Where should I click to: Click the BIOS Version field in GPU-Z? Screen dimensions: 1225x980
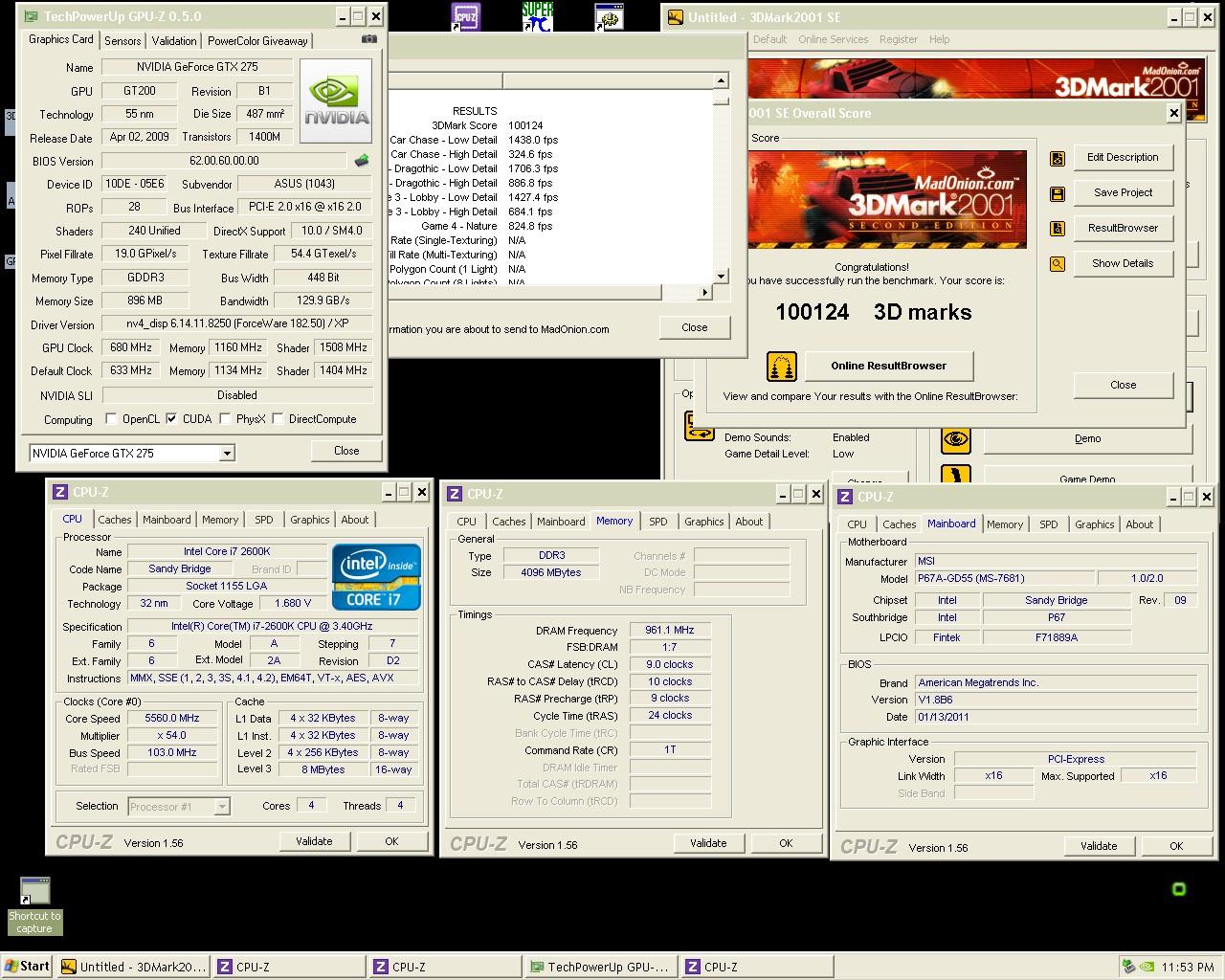[224, 161]
